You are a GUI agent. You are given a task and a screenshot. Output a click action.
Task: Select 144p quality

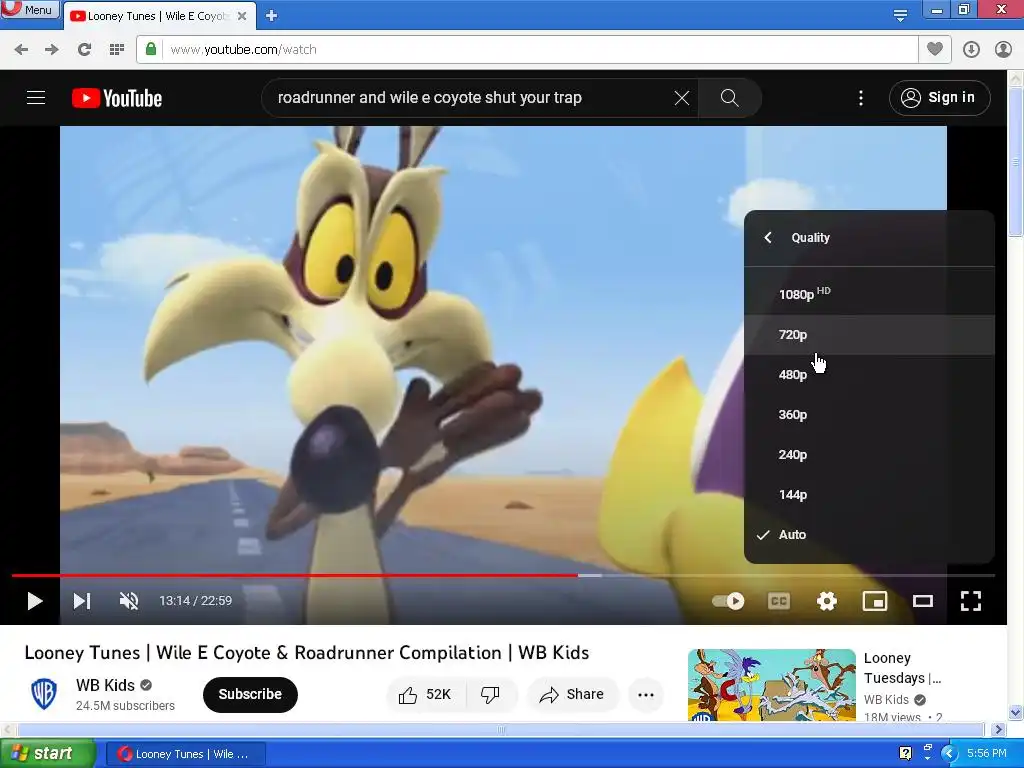pos(869,494)
